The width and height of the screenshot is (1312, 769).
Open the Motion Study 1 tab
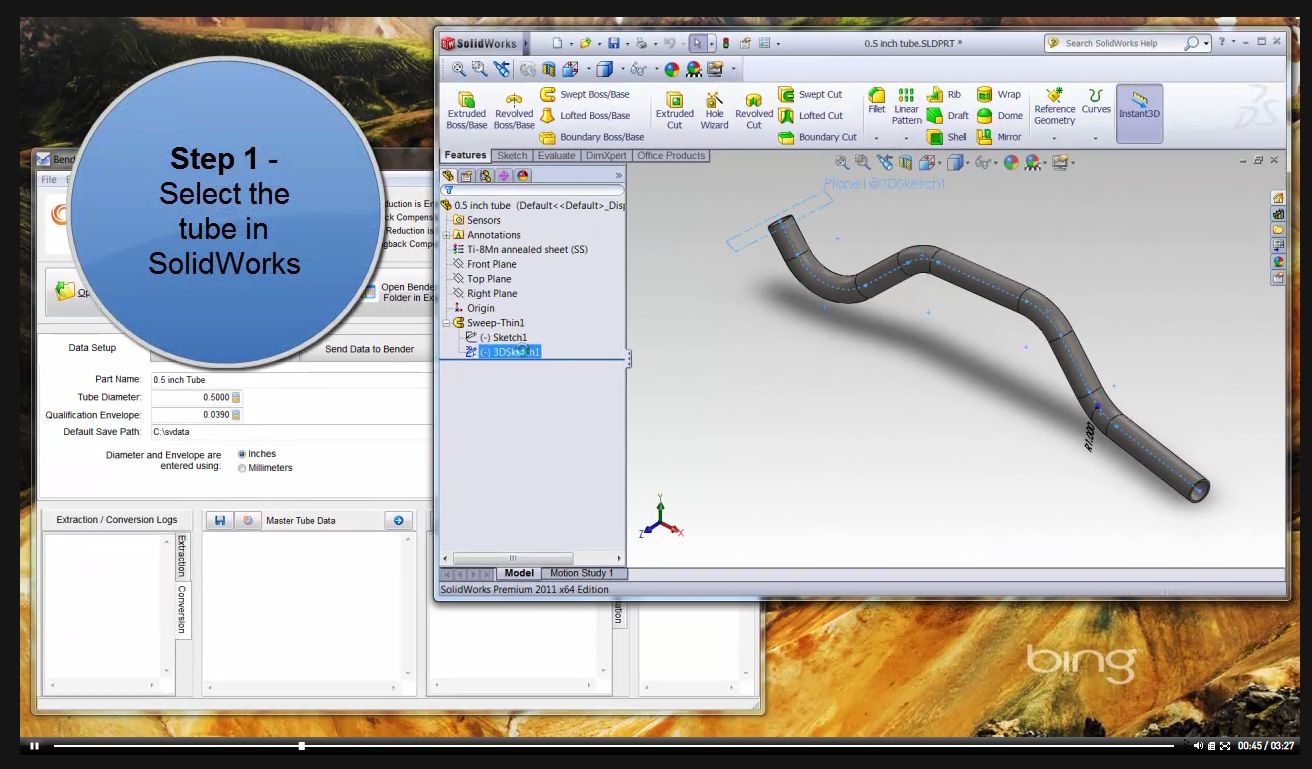[x=582, y=574]
